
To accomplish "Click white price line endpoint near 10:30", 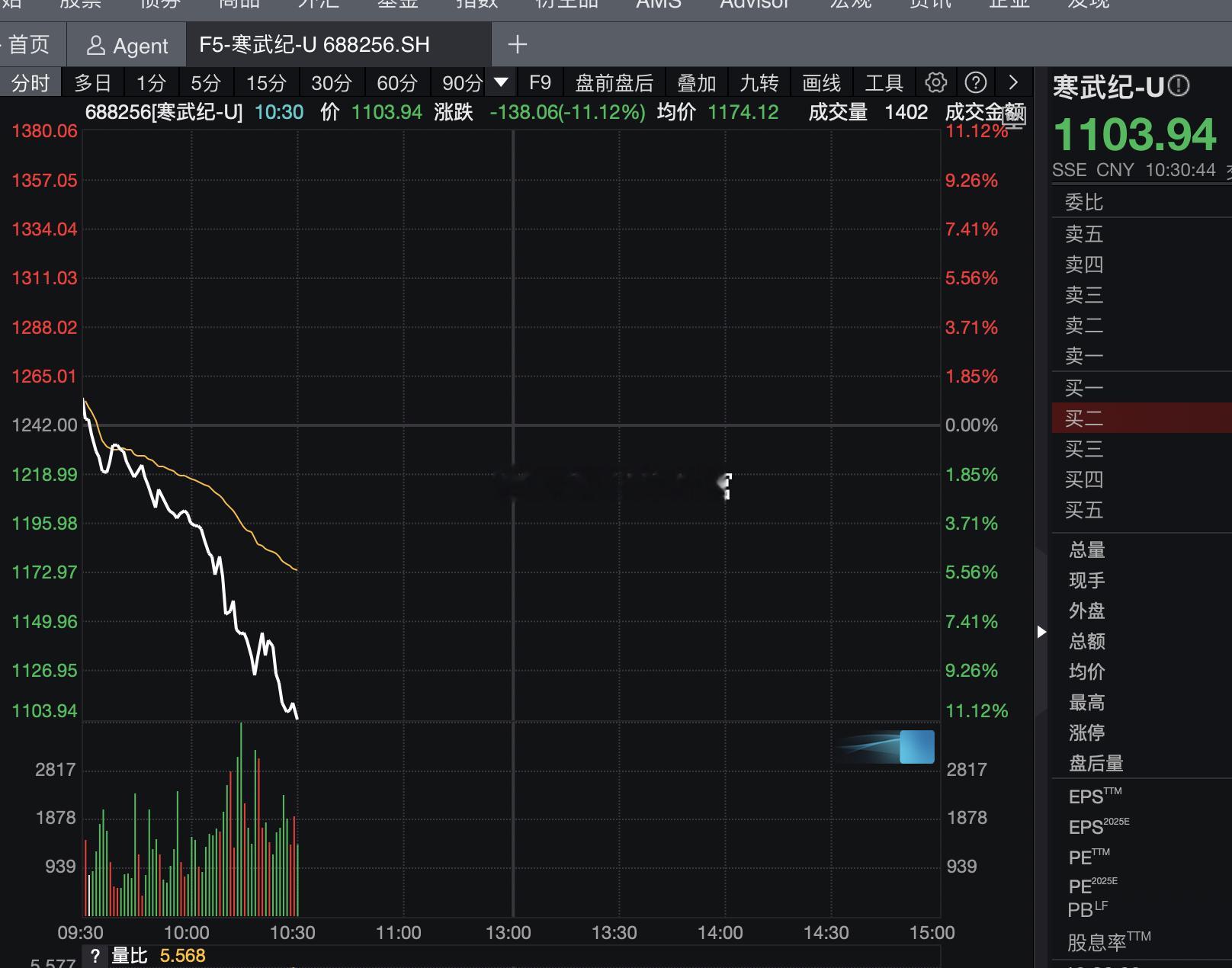I will point(297,716).
